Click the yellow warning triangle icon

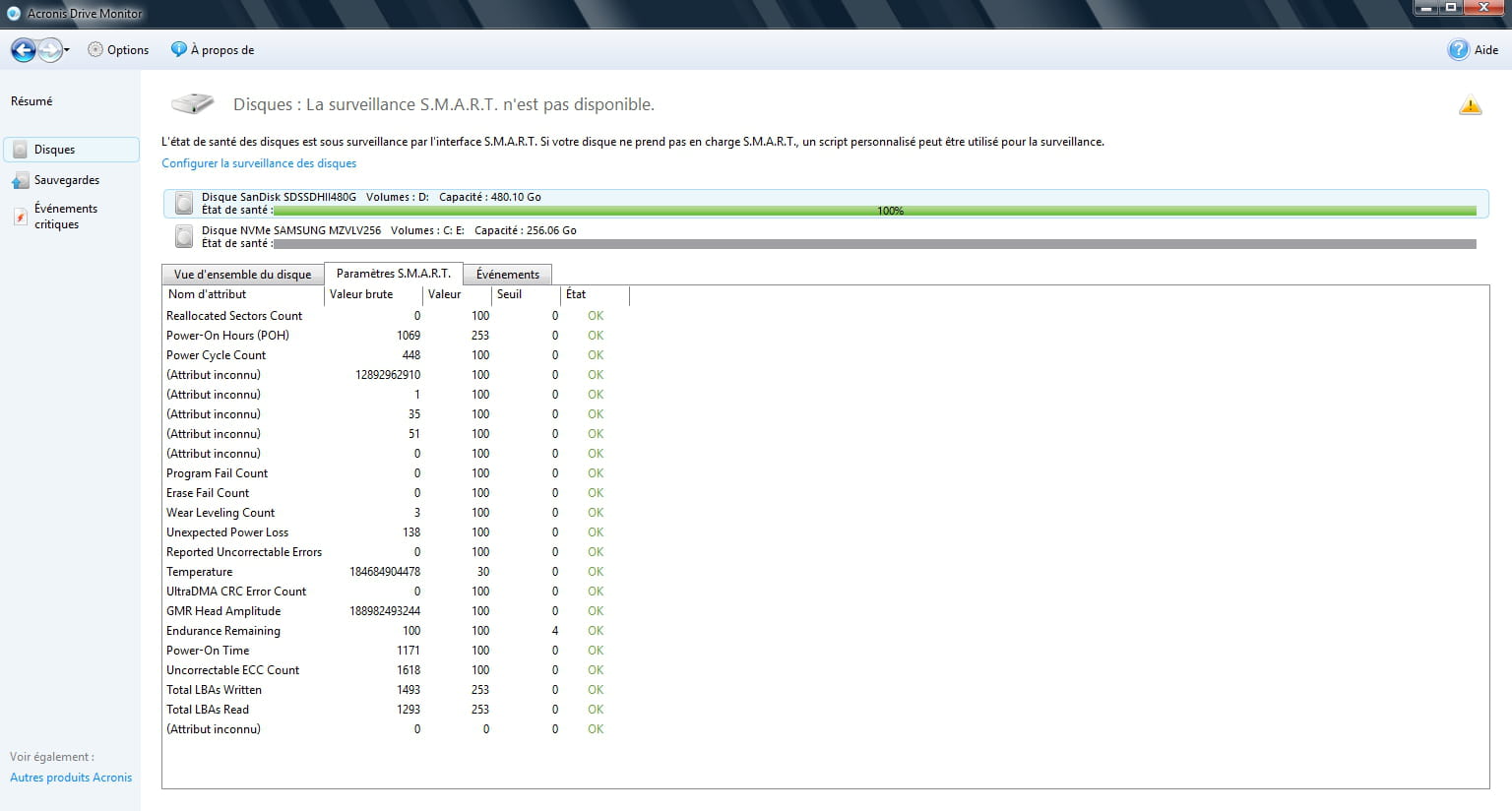[x=1470, y=106]
